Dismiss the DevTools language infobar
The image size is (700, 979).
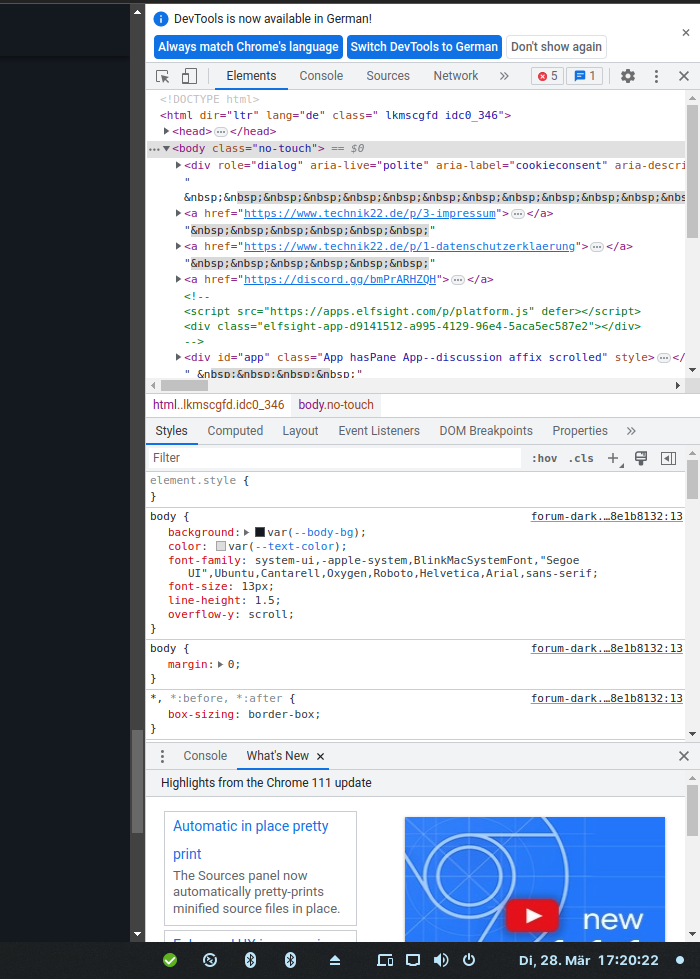[x=686, y=32]
